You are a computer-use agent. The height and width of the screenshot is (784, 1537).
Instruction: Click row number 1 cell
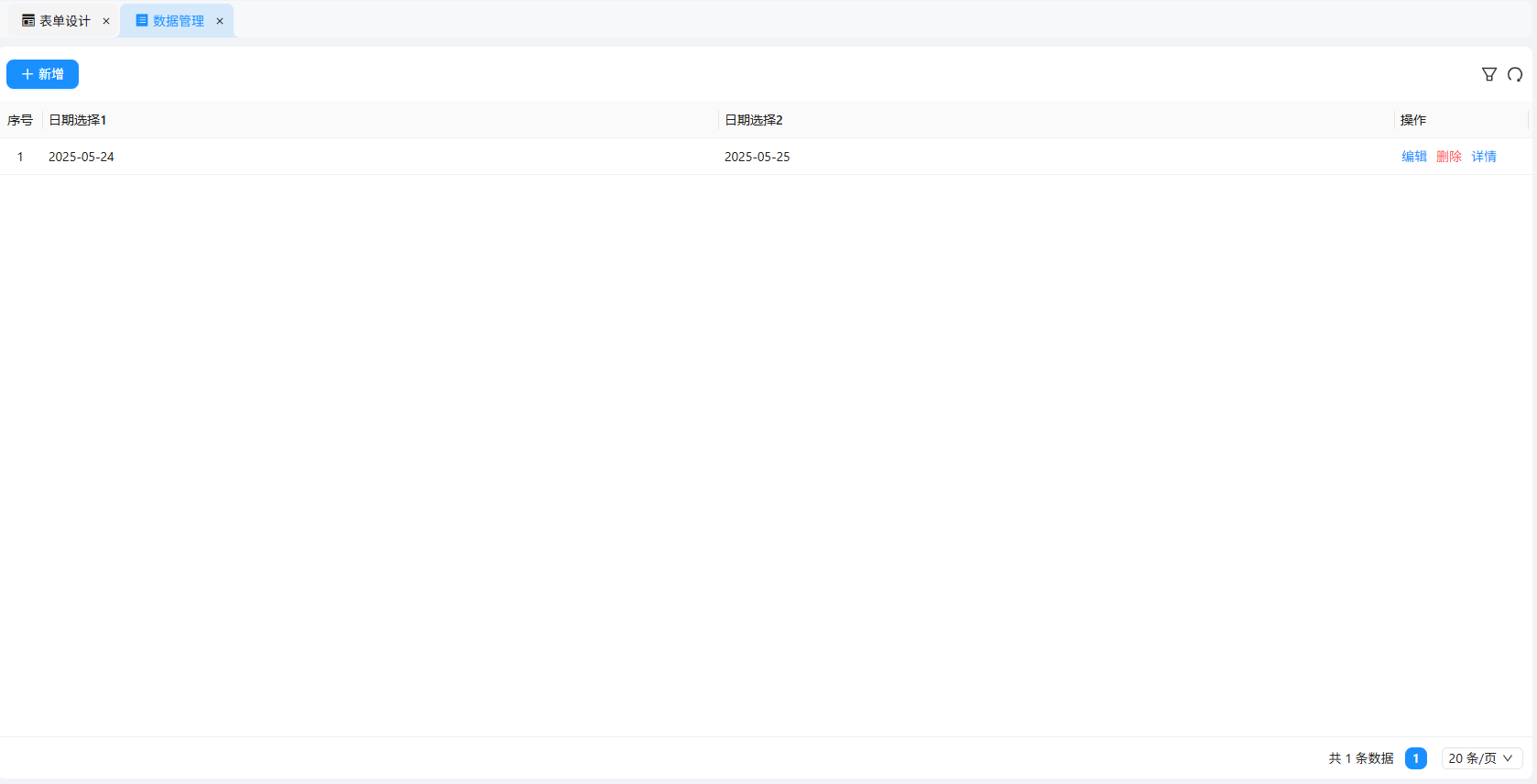pyautogui.click(x=21, y=157)
